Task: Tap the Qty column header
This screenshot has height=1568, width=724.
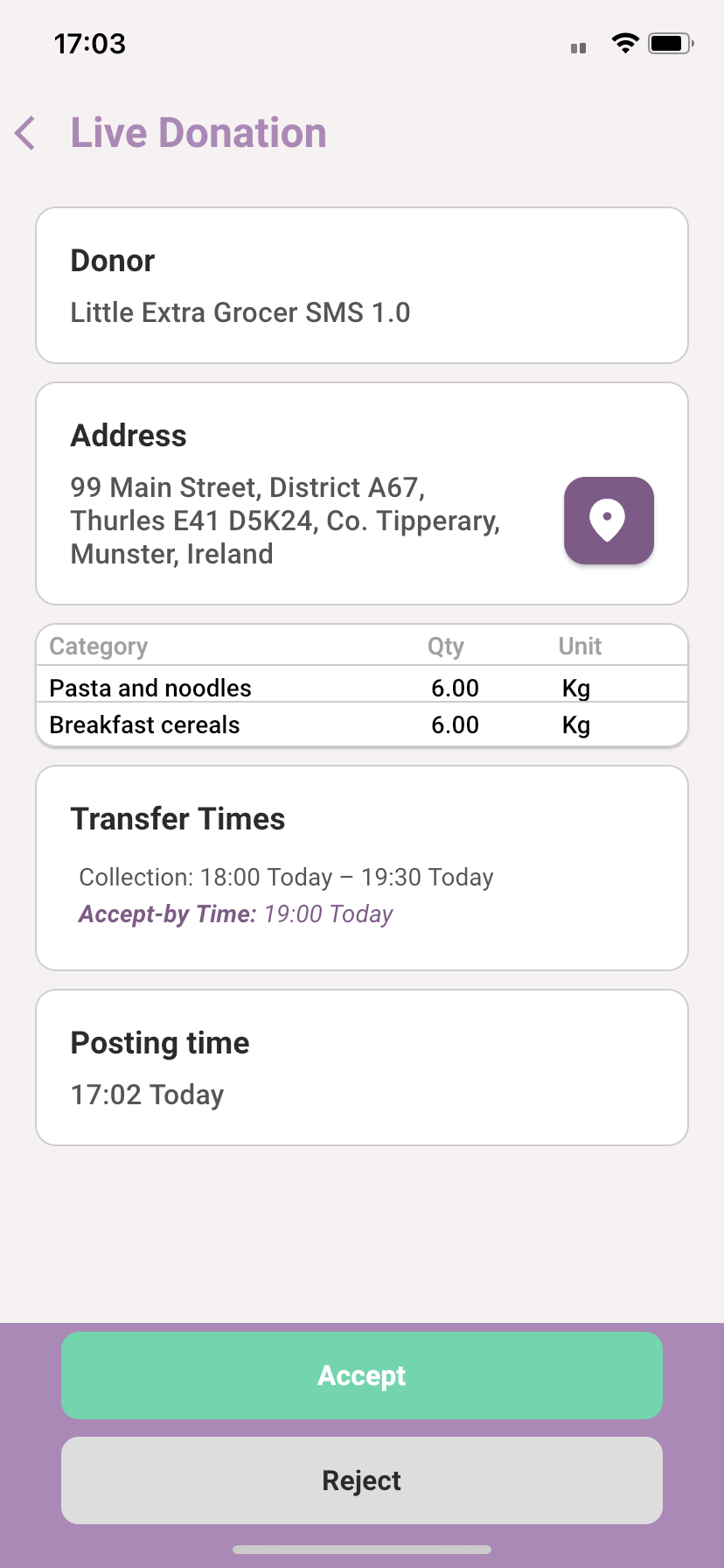Action: (445, 646)
